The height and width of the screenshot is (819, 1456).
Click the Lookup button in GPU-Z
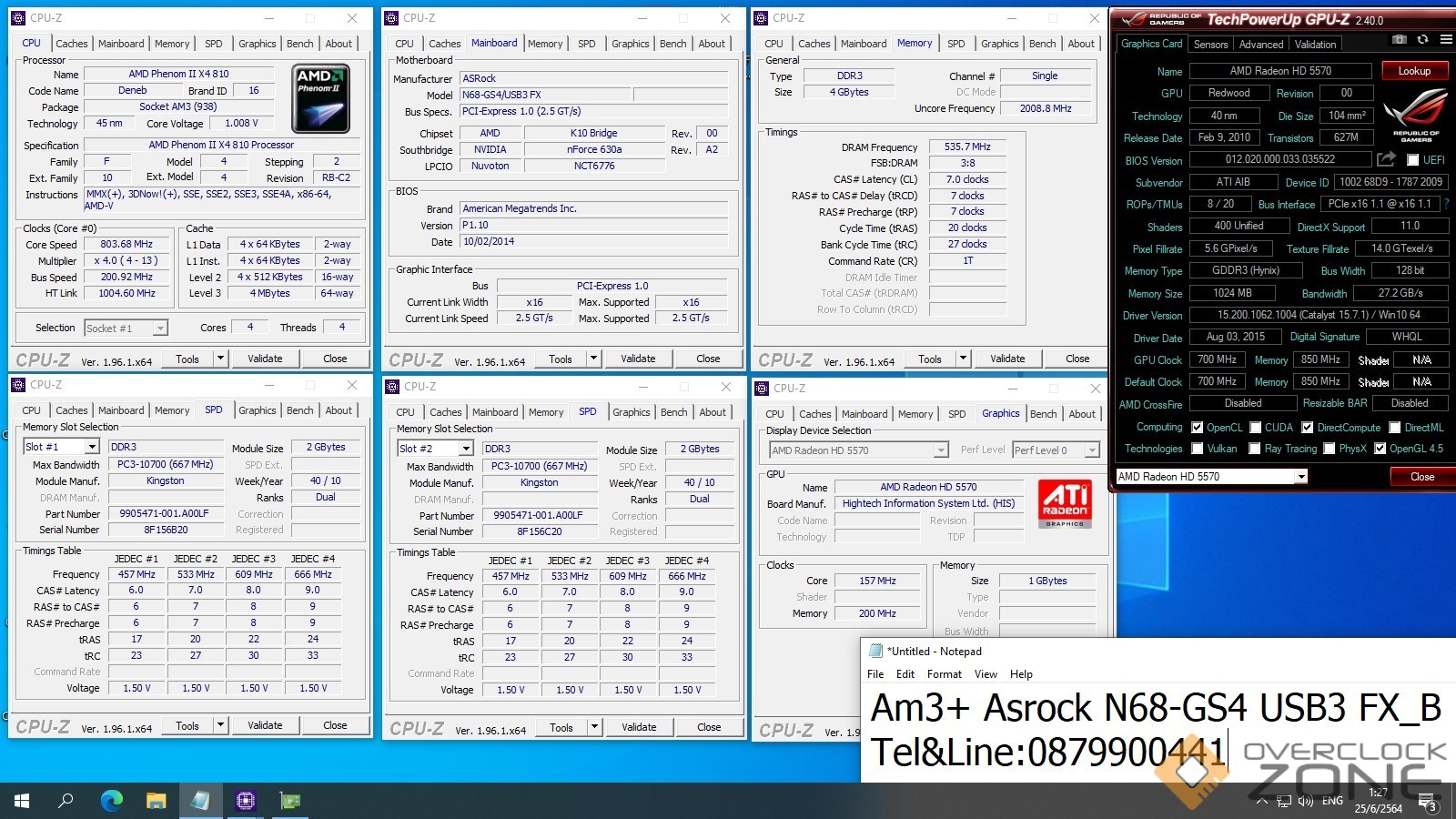pos(1414,71)
